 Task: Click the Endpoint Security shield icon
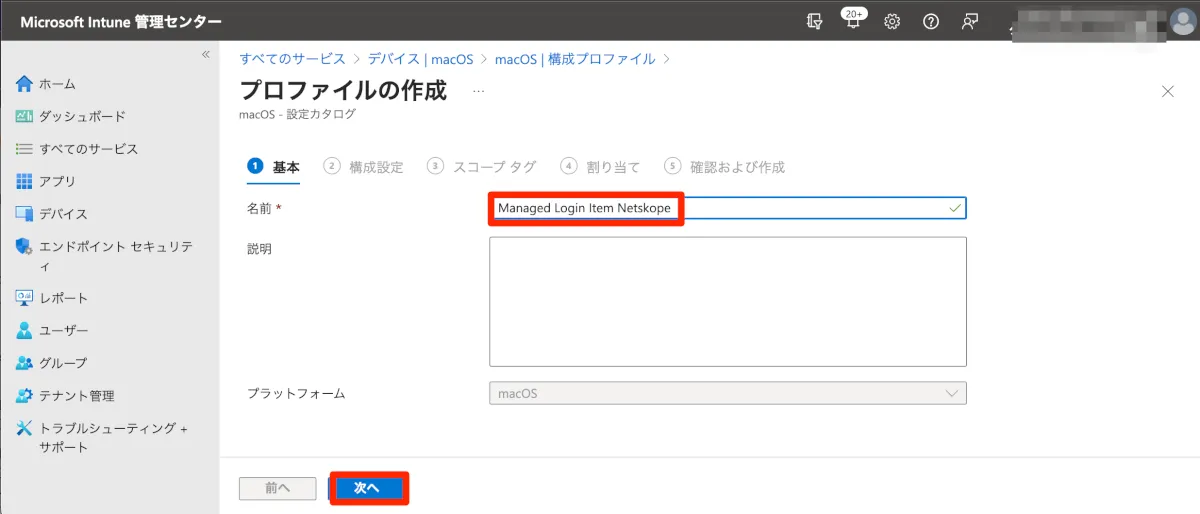point(25,246)
